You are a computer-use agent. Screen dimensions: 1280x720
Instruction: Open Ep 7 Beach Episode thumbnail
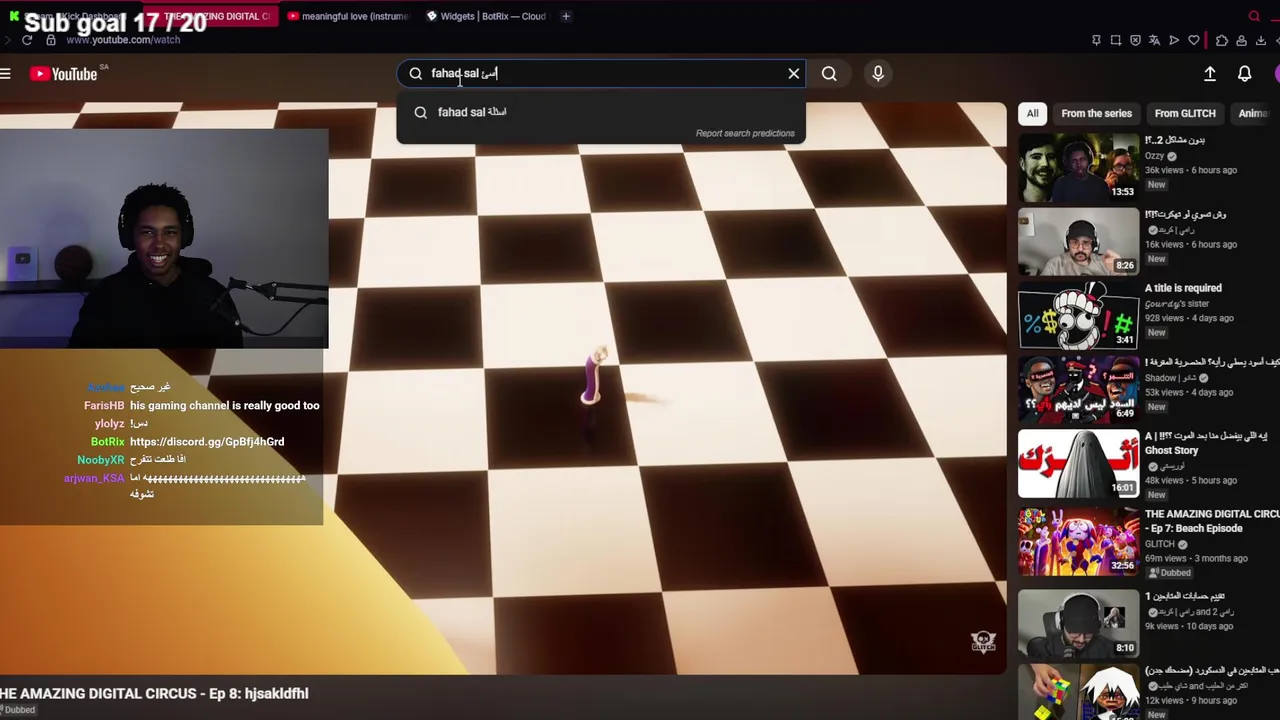tap(1078, 541)
